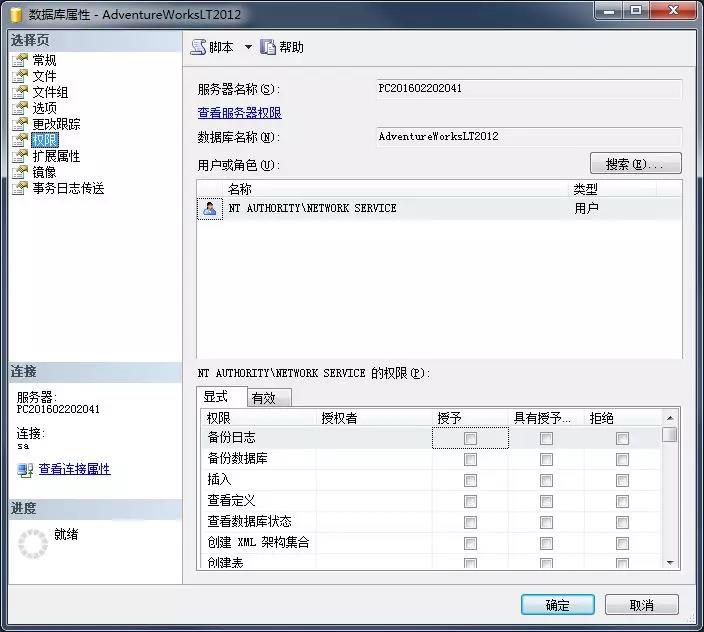704x632 pixels.
Task: Click the 帮助 toolbar label
Action: (x=291, y=47)
